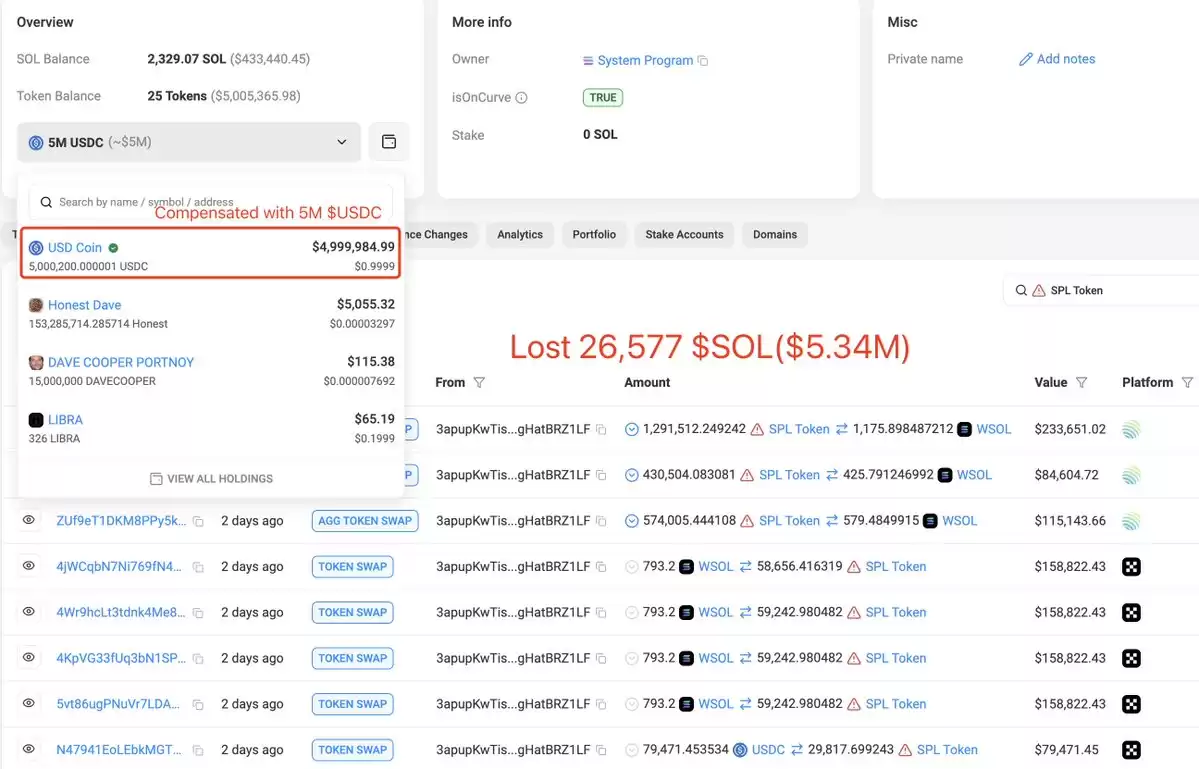The height and width of the screenshot is (769, 1199).
Task: Click the swap arrows icon in the 1,291,512.249242 row
Action: (841, 430)
